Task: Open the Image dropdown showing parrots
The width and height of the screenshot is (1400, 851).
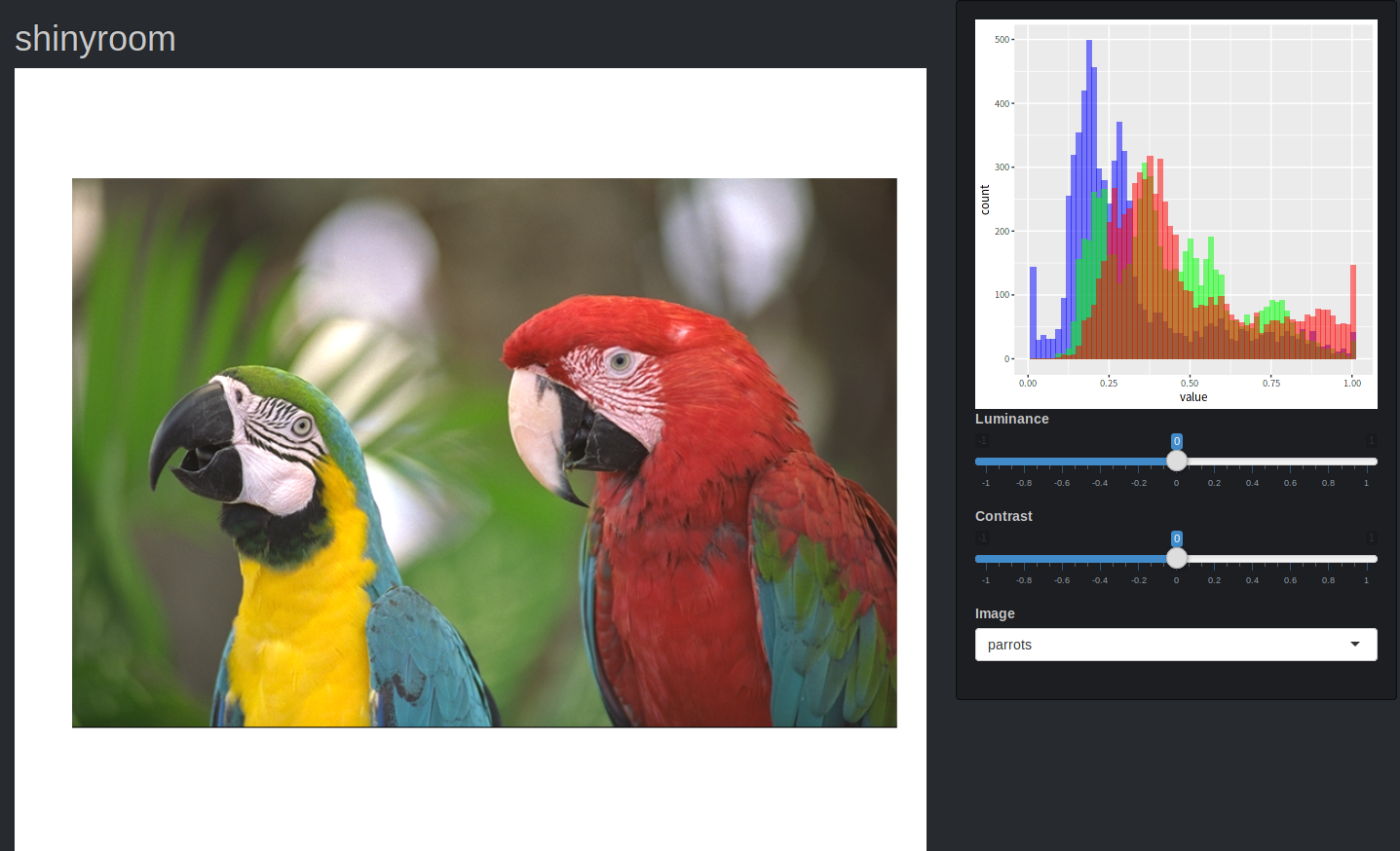Action: (x=1159, y=645)
